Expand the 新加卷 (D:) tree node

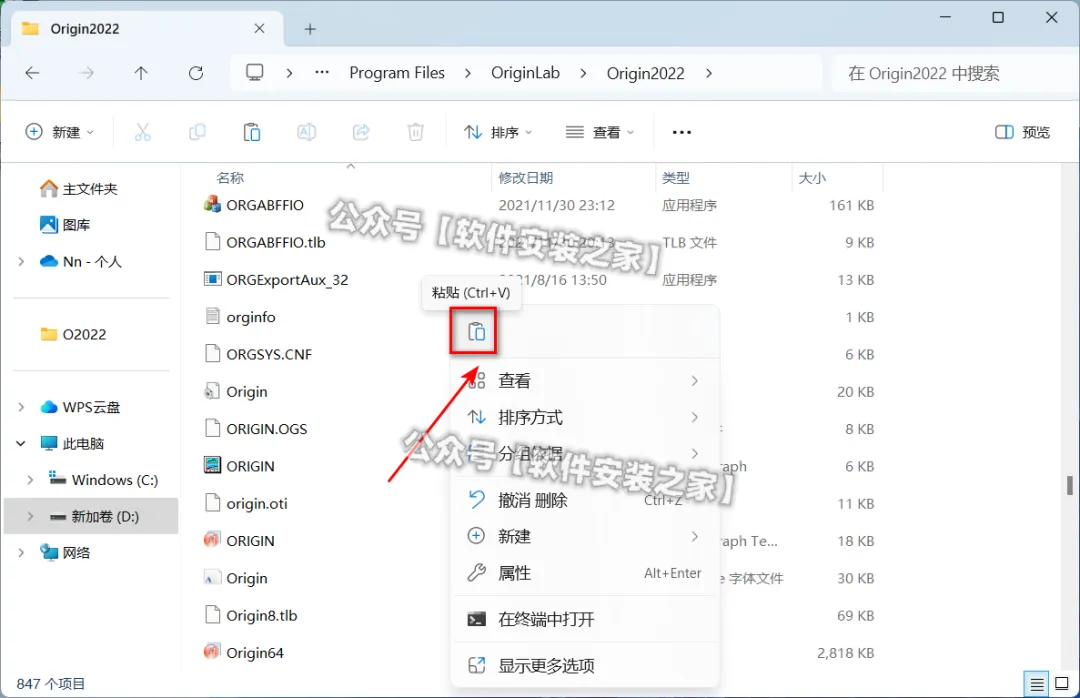click(x=30, y=516)
